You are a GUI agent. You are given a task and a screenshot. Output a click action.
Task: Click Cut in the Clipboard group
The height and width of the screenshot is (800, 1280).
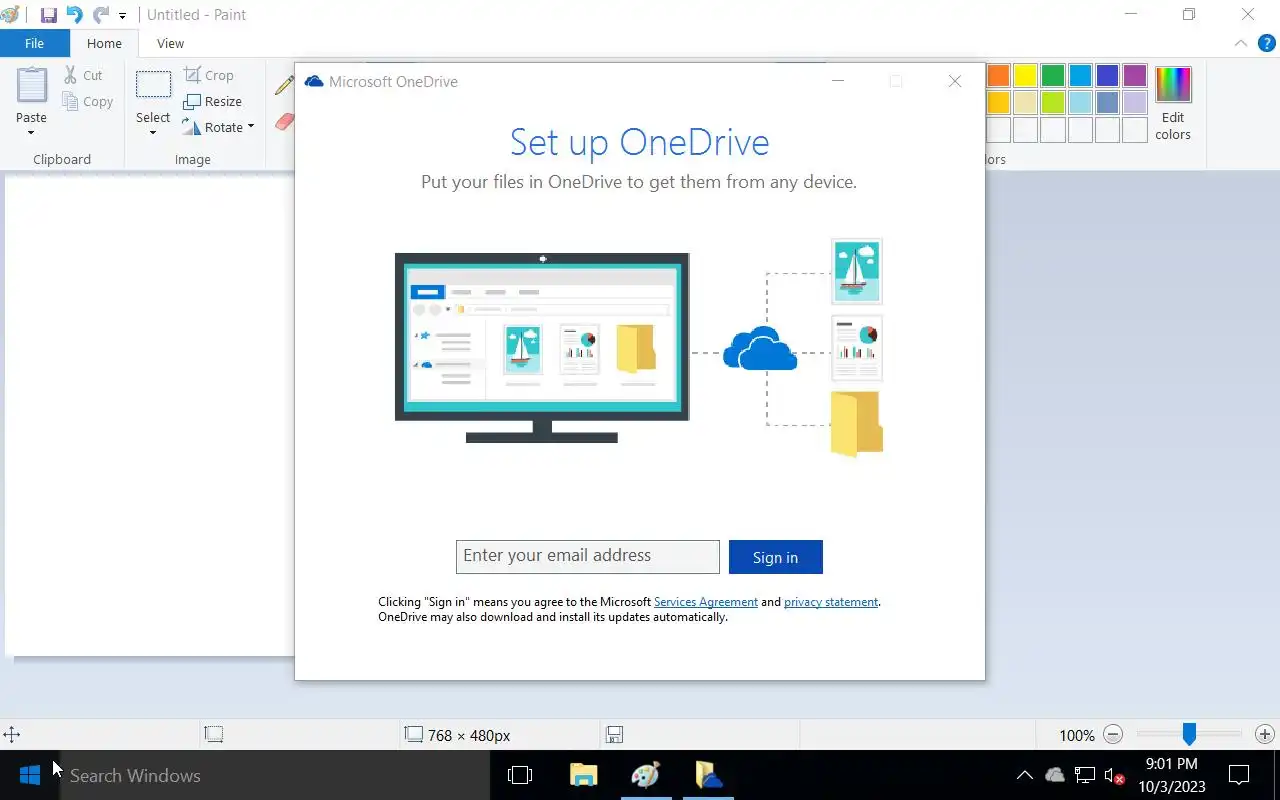point(83,75)
